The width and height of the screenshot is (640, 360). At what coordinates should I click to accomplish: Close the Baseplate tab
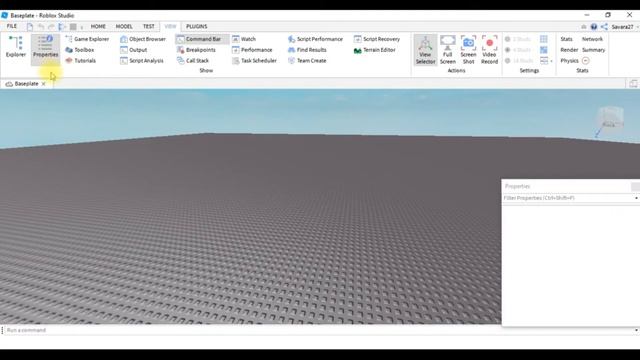(44, 84)
